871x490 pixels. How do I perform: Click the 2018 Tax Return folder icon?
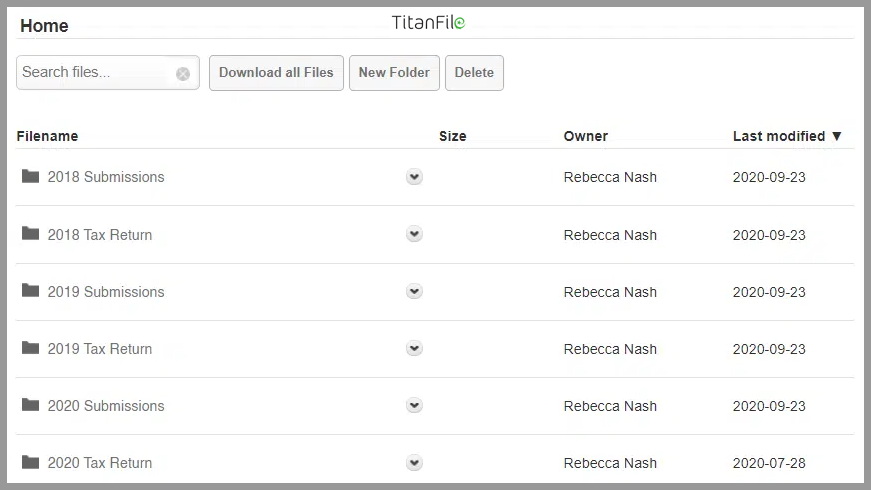click(31, 233)
